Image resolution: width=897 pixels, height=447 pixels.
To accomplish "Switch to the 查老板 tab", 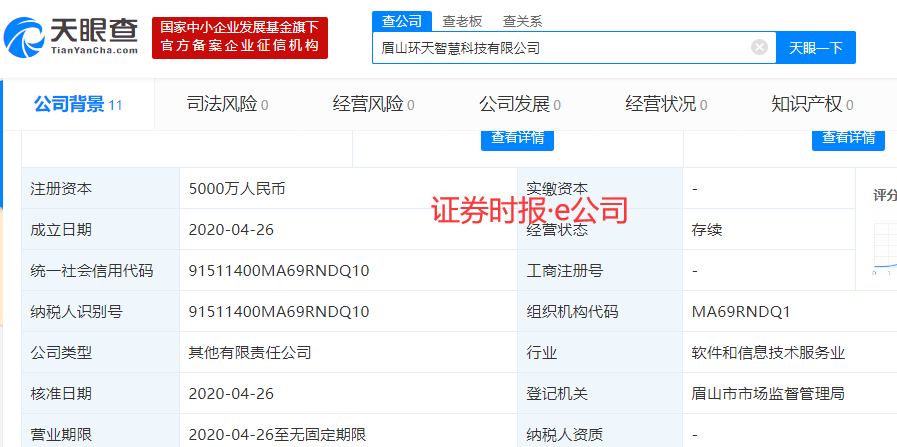I will point(462,21).
